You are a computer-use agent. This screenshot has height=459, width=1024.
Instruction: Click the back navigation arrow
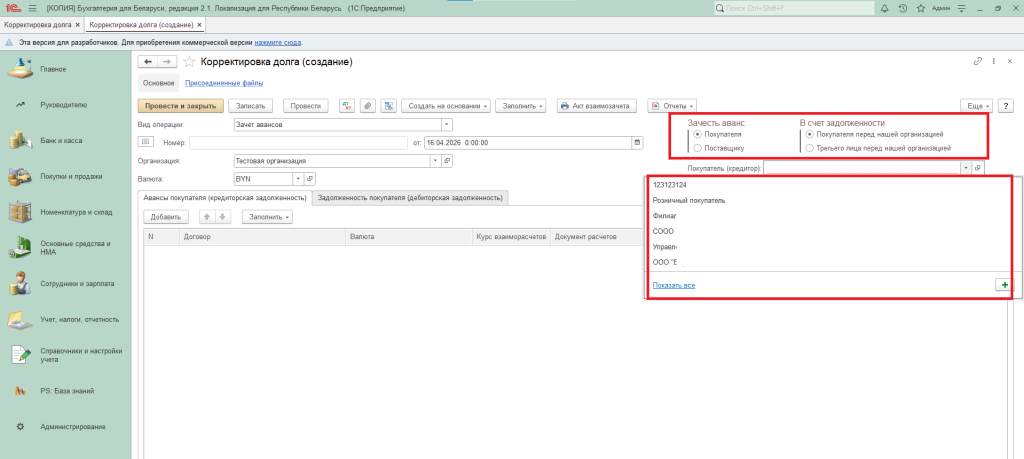150,62
